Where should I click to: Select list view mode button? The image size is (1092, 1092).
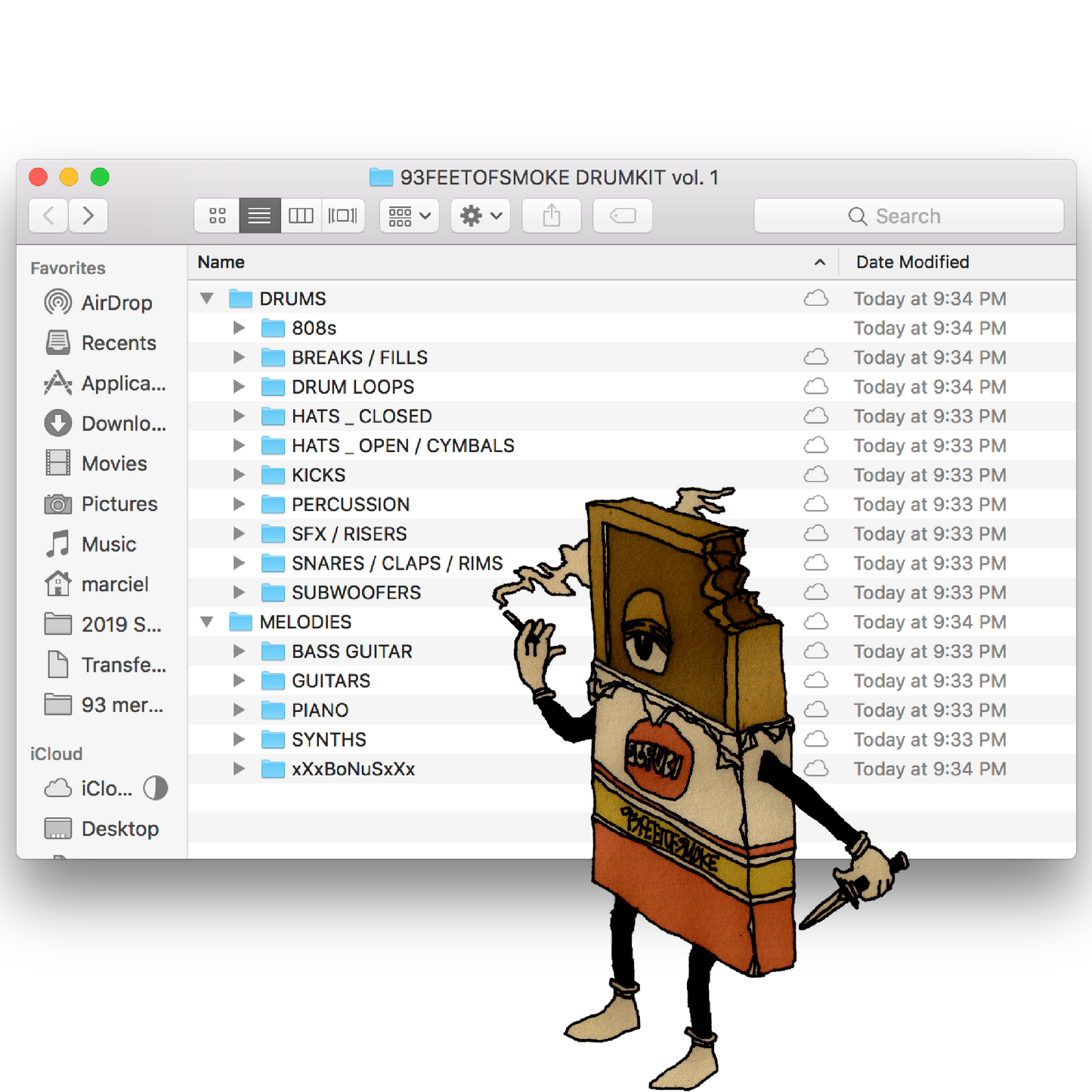259,216
